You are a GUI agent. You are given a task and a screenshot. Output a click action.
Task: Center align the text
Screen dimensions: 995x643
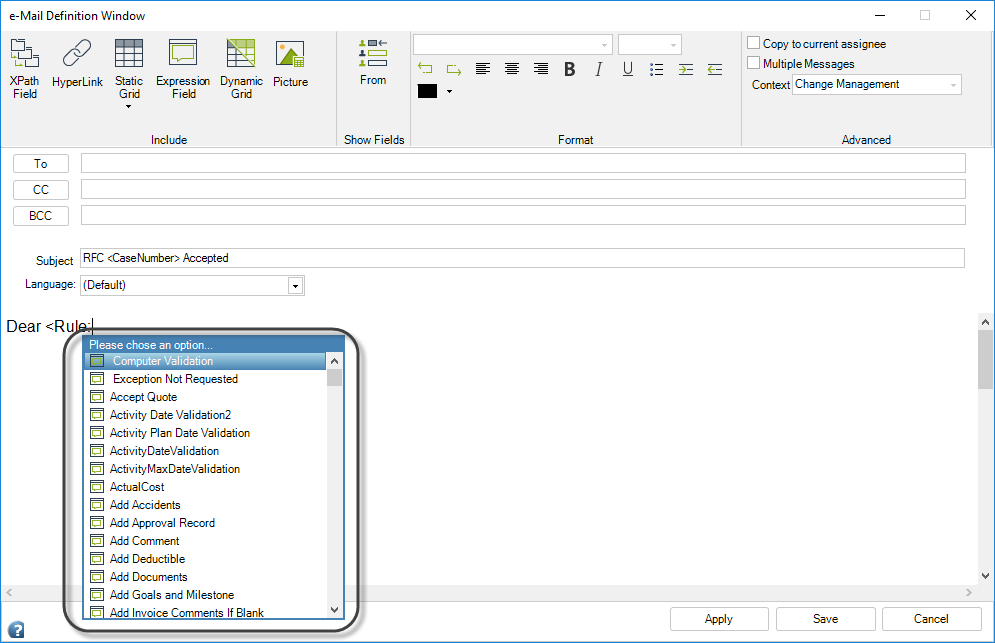pyautogui.click(x=512, y=69)
